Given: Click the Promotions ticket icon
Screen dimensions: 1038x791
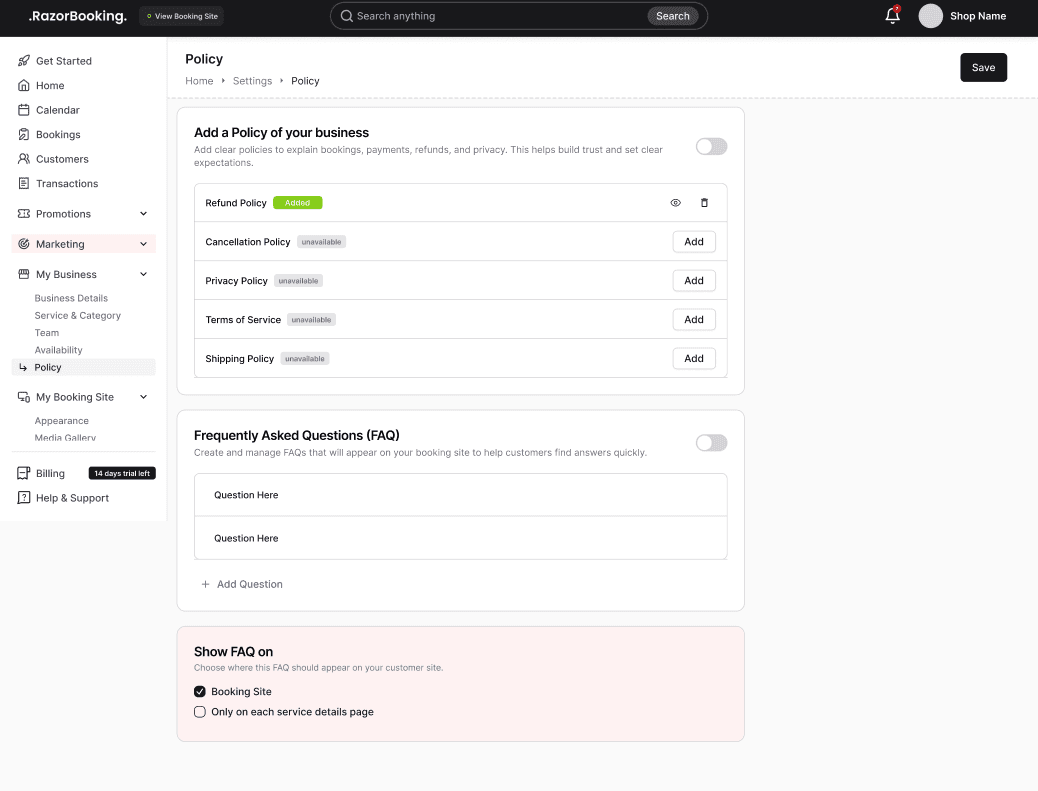Looking at the screenshot, I should [x=24, y=214].
